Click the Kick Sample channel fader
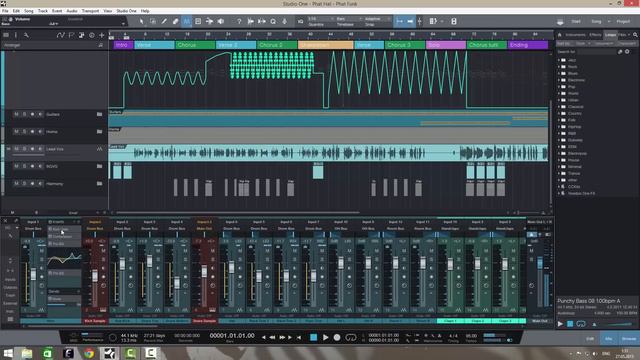640x360 pixels. 95,276
